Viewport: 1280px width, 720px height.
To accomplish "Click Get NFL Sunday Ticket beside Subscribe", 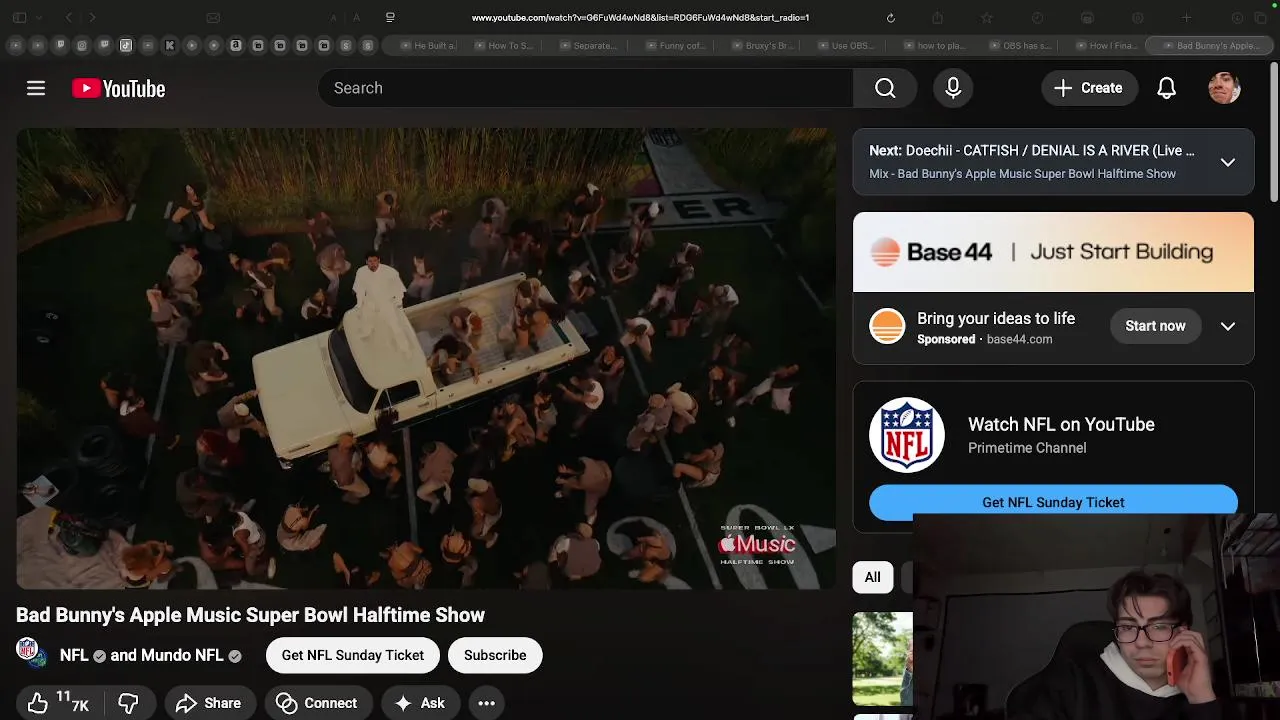I will [353, 655].
